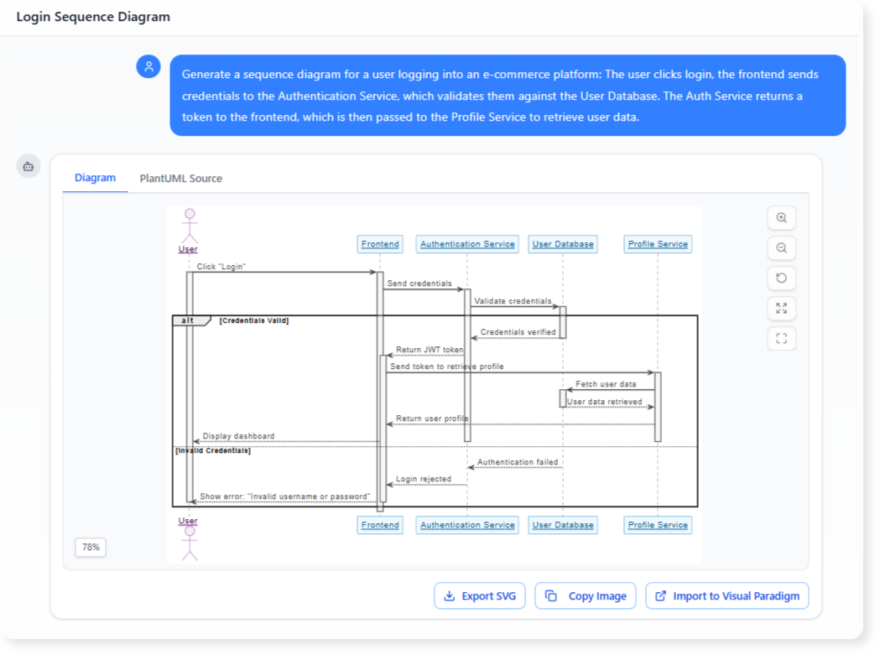The height and width of the screenshot is (660, 880).
Task: Zoom out of the diagram
Action: (x=781, y=247)
